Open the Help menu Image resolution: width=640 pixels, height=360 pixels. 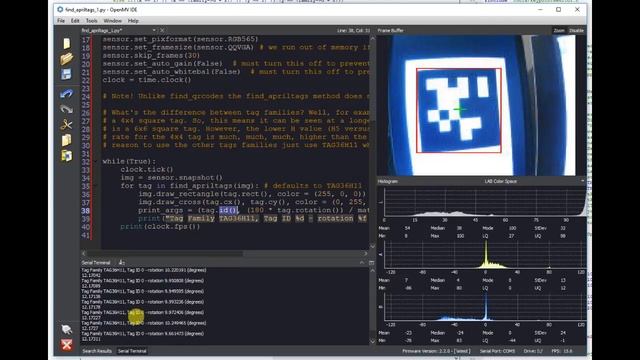click(x=133, y=20)
